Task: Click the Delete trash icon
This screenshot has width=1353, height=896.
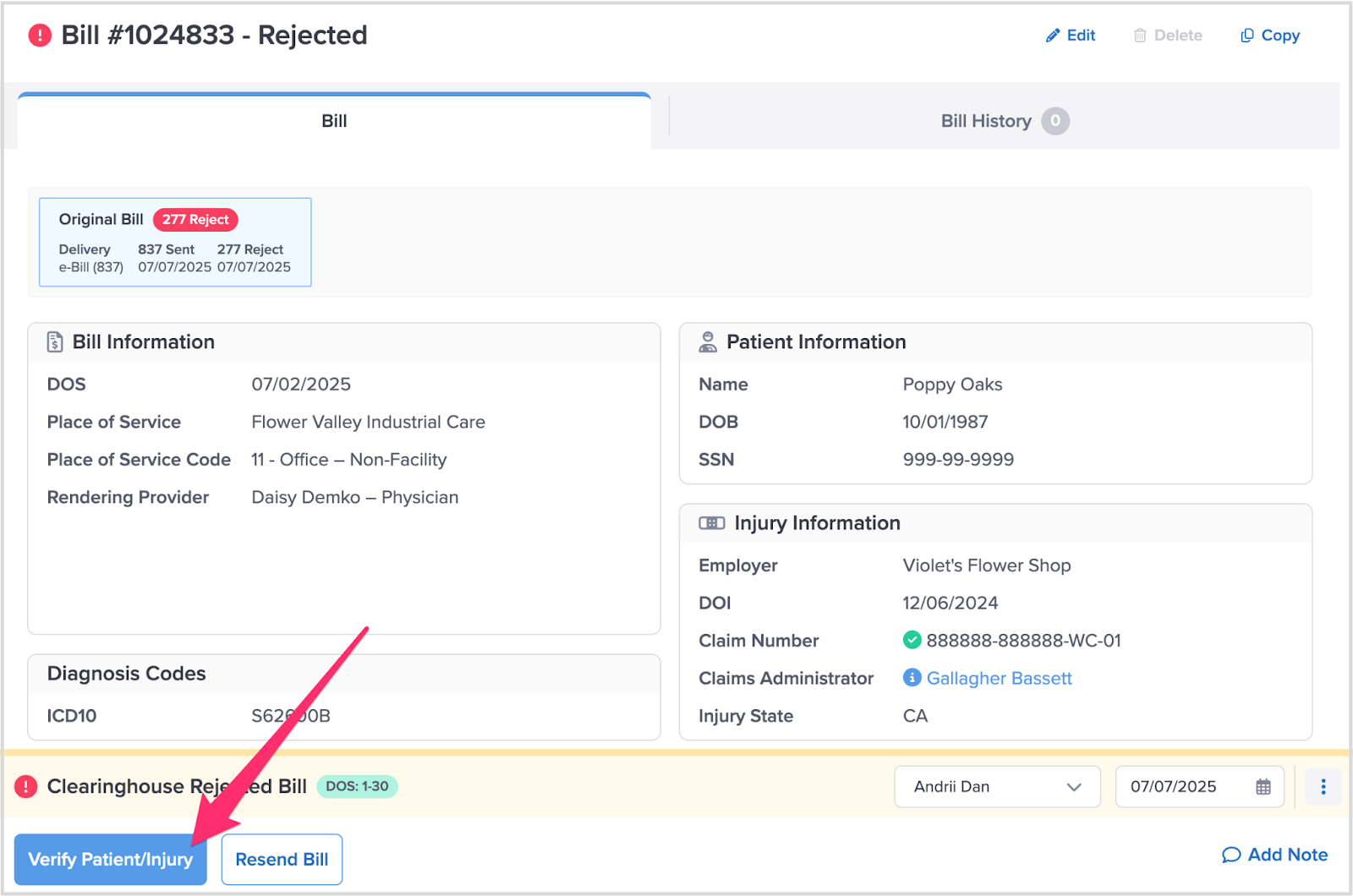Action: click(1140, 36)
